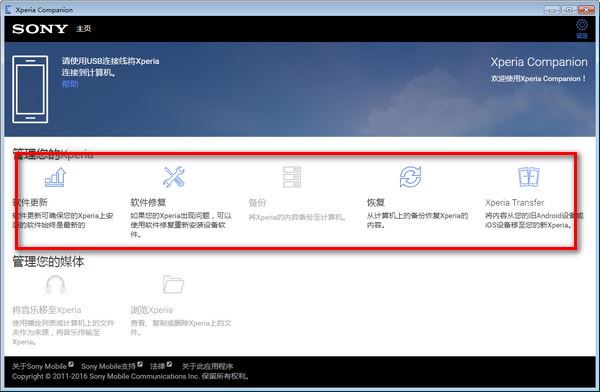The image size is (600, 392).
Task: Click the 将音乐移至Xperia title text
Action: [47, 310]
